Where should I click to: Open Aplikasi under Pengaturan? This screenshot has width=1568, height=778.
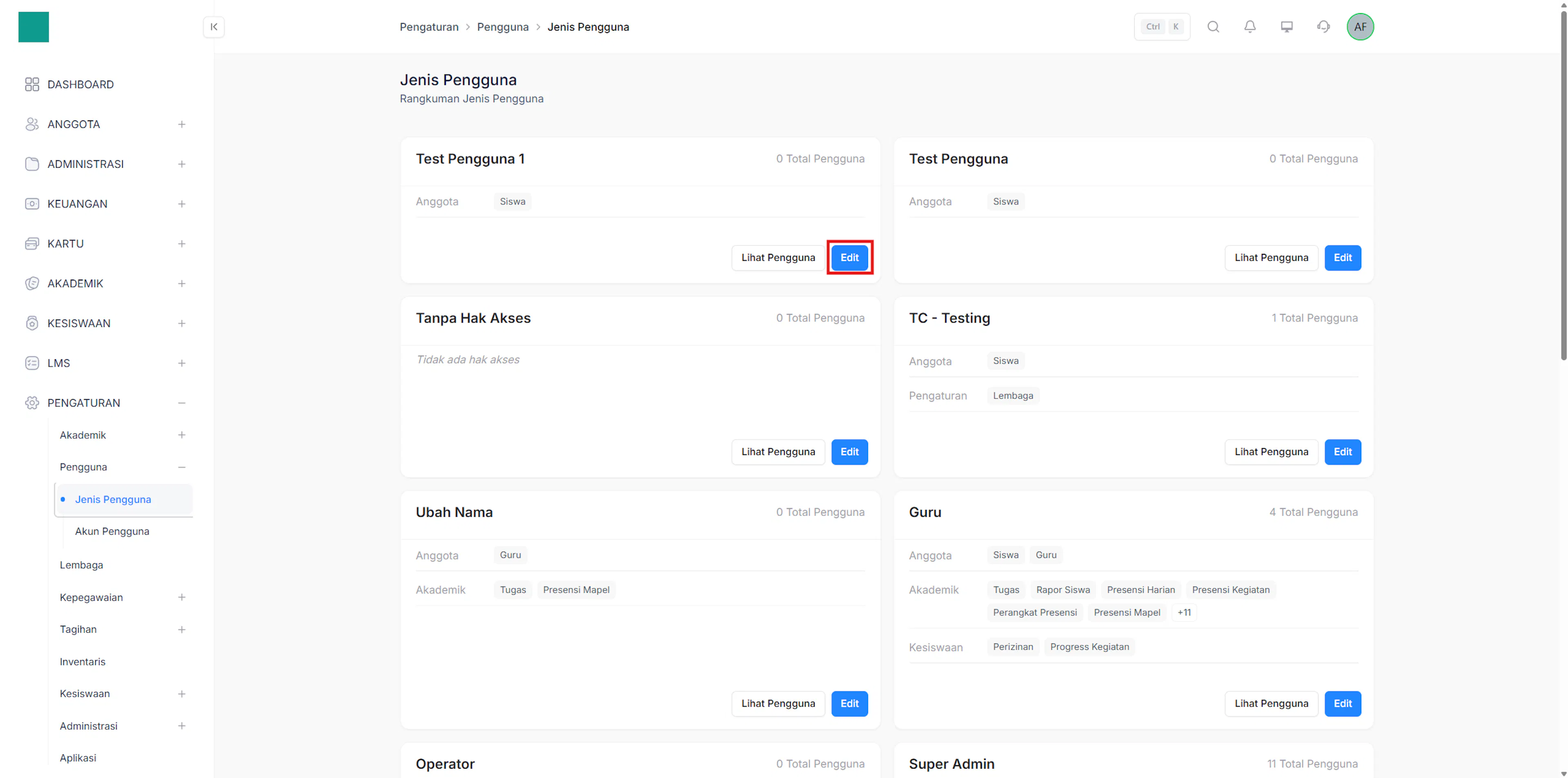78,758
